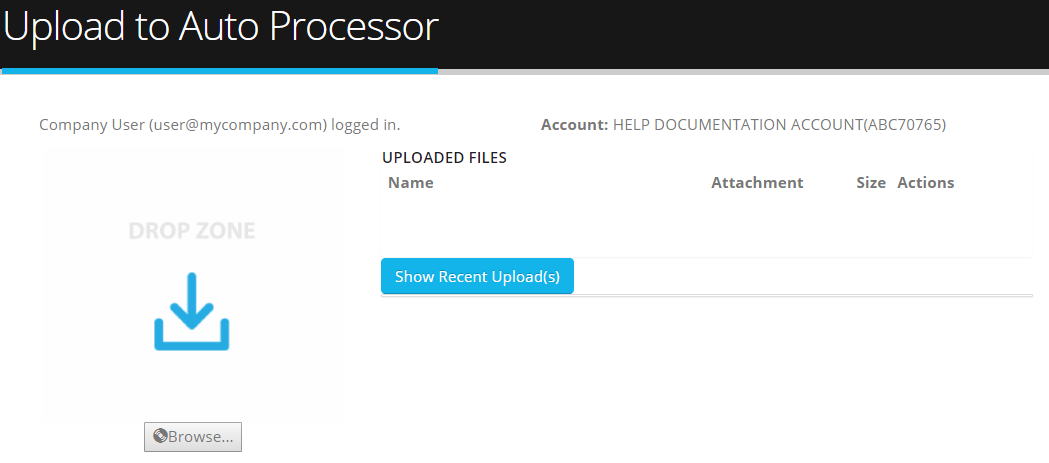Image resolution: width=1049 pixels, height=463 pixels.
Task: Show recent uploads list
Action: [x=477, y=276]
